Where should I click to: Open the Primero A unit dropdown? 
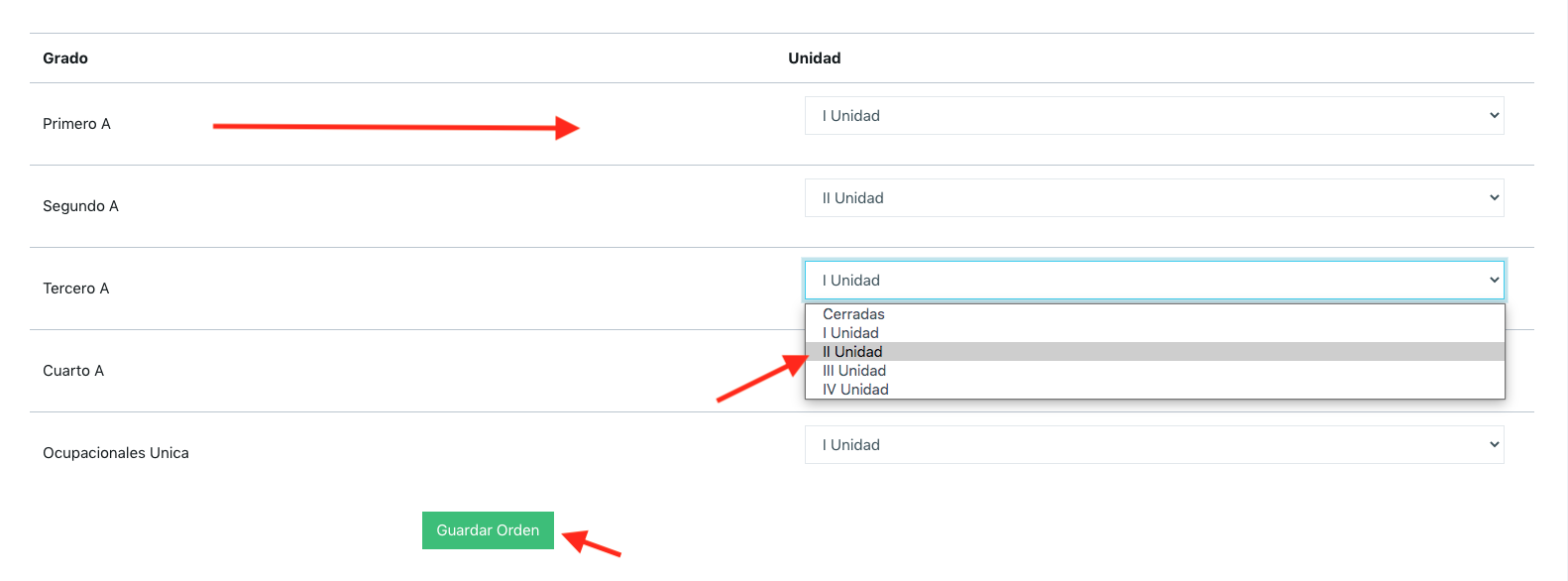[x=1154, y=116]
